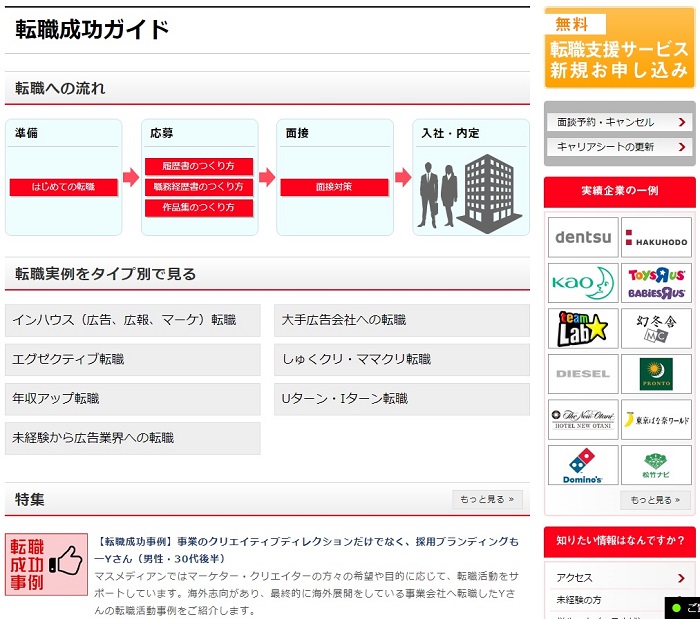Click the dentsu company logo
Screen dimensions: 700x619
[x=583, y=238]
